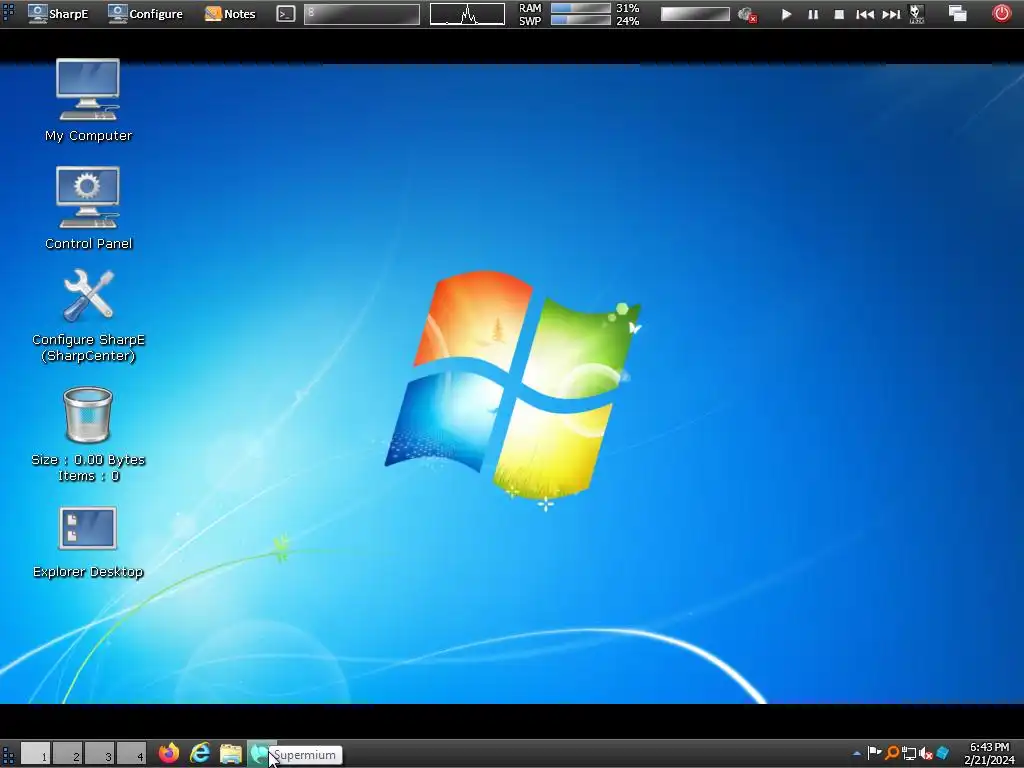Launch Internet Explorer from the bottom bar
The height and width of the screenshot is (768, 1024).
[200, 753]
